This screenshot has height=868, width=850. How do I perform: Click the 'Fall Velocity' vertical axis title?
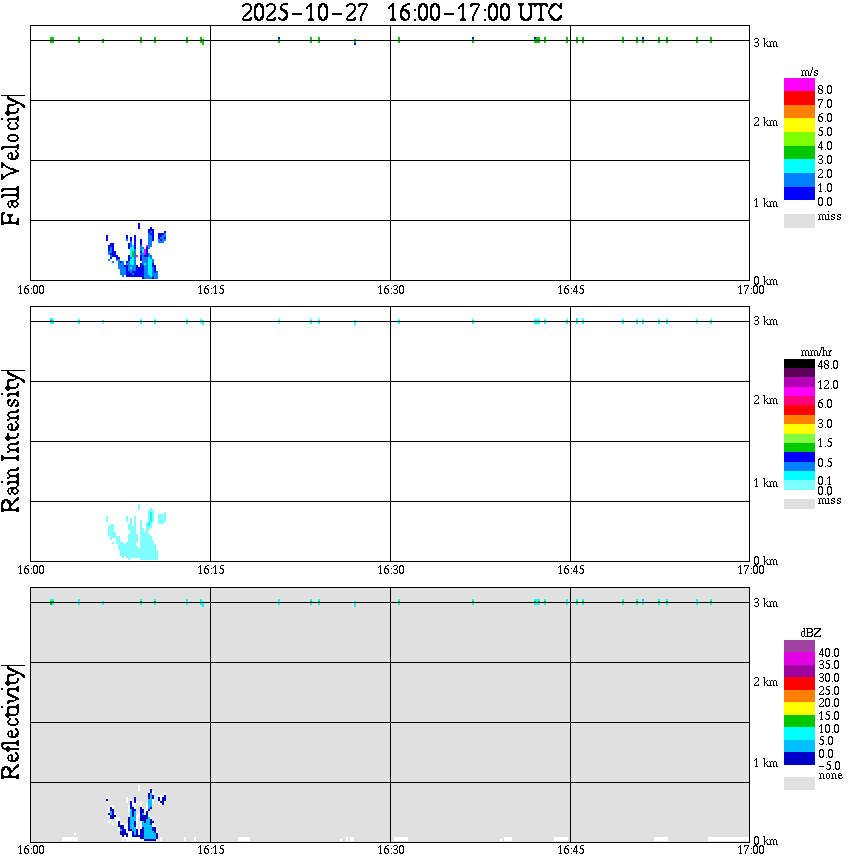click(12, 160)
